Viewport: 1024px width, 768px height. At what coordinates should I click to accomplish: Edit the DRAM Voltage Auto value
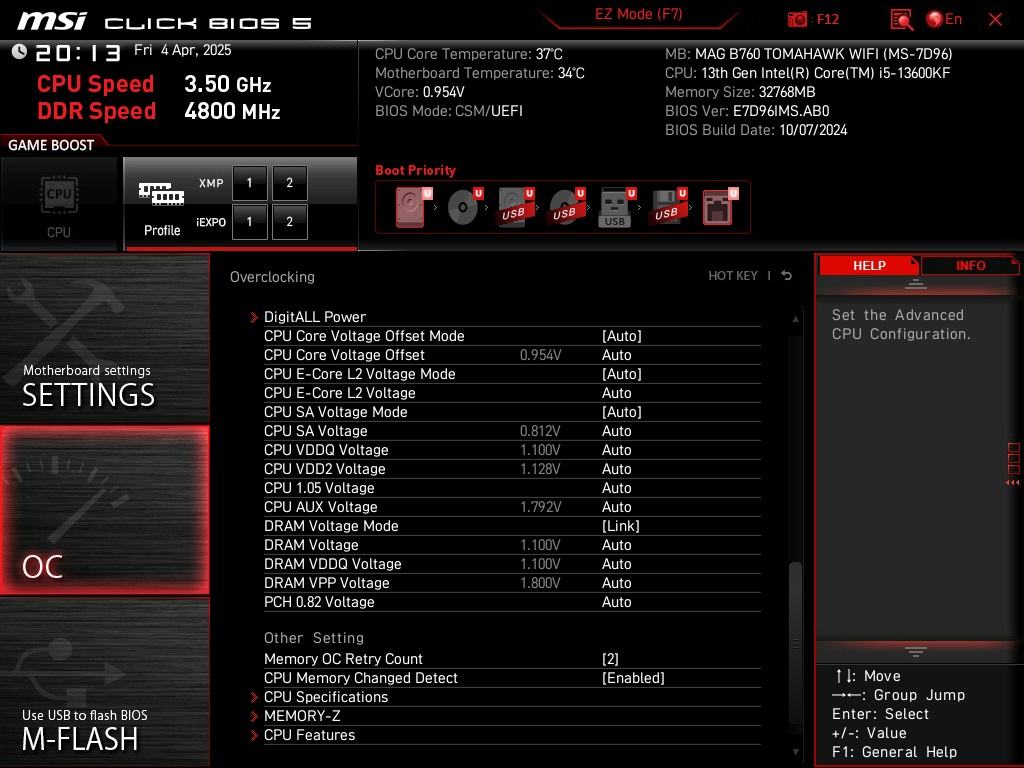click(616, 545)
